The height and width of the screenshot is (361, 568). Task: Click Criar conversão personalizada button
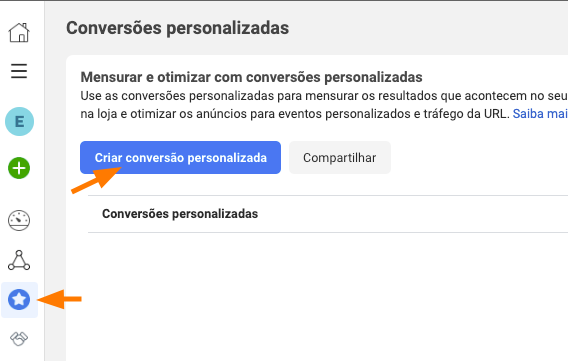tap(180, 158)
